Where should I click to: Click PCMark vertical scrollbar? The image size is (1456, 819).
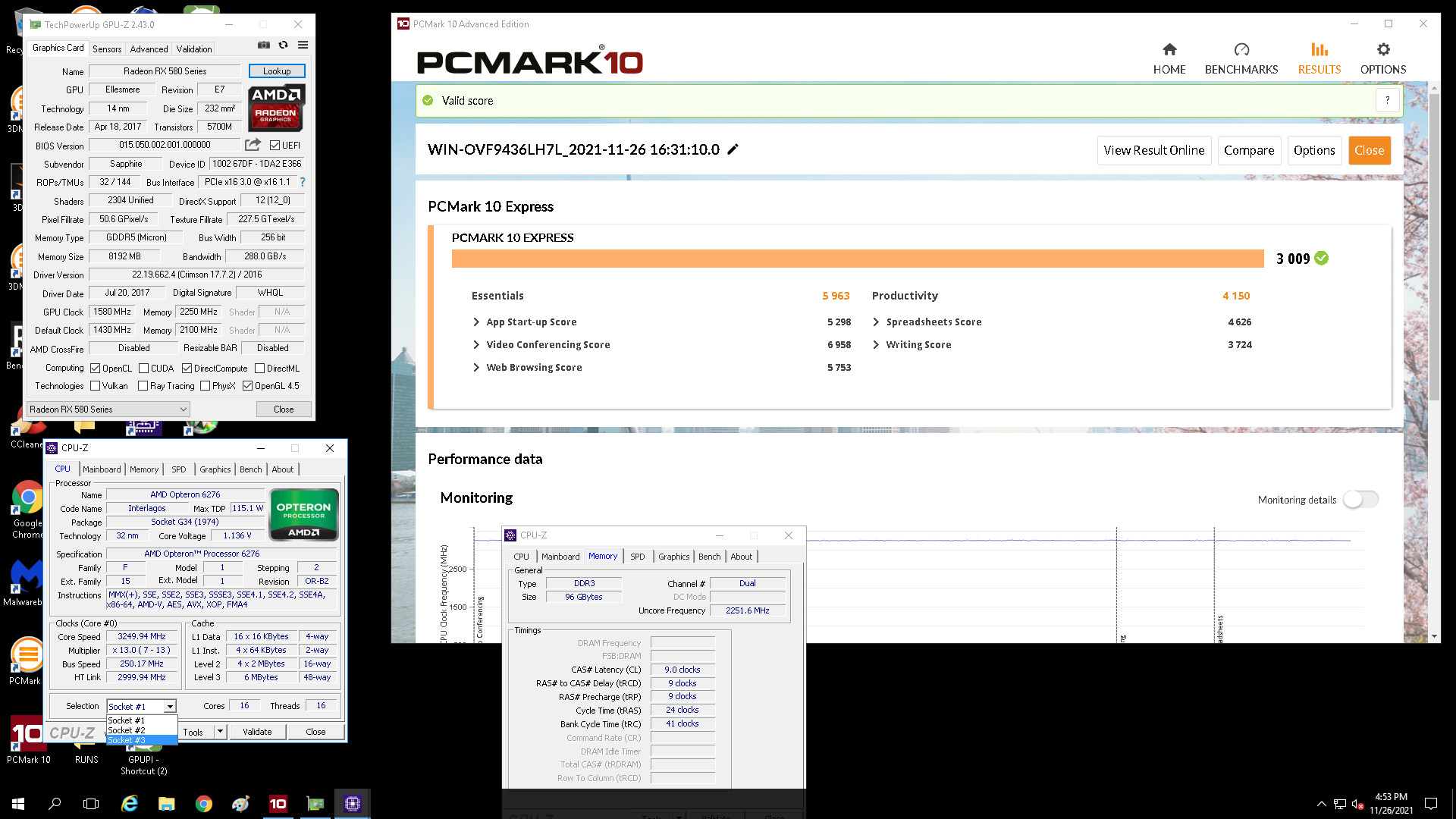[x=1434, y=246]
